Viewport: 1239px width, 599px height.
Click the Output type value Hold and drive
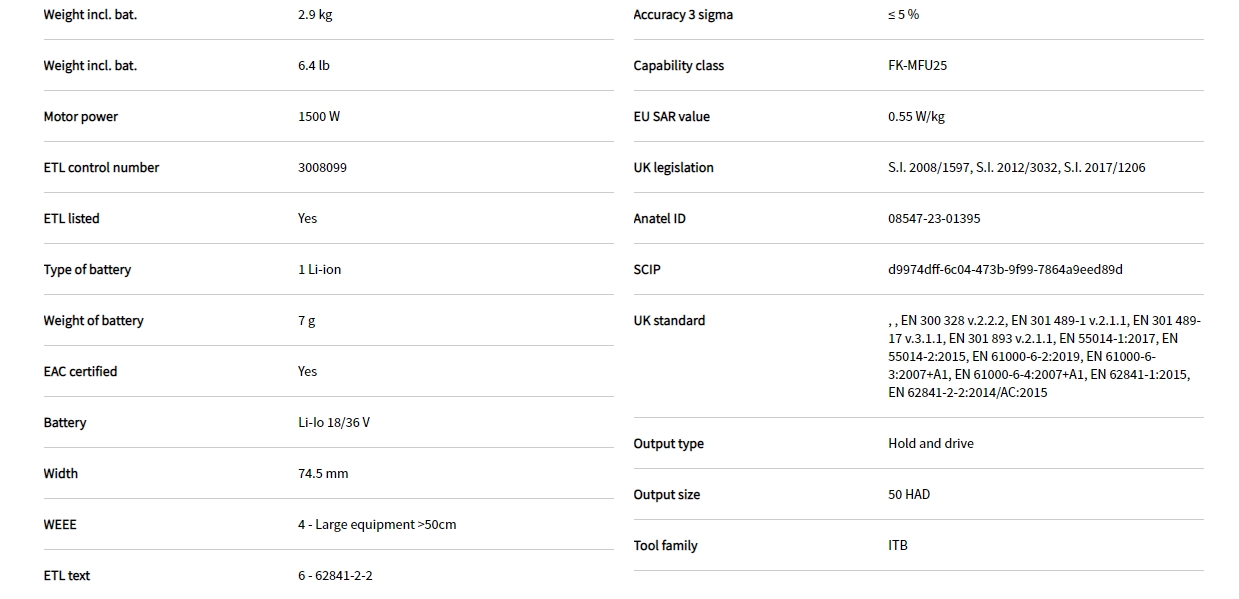(x=930, y=444)
